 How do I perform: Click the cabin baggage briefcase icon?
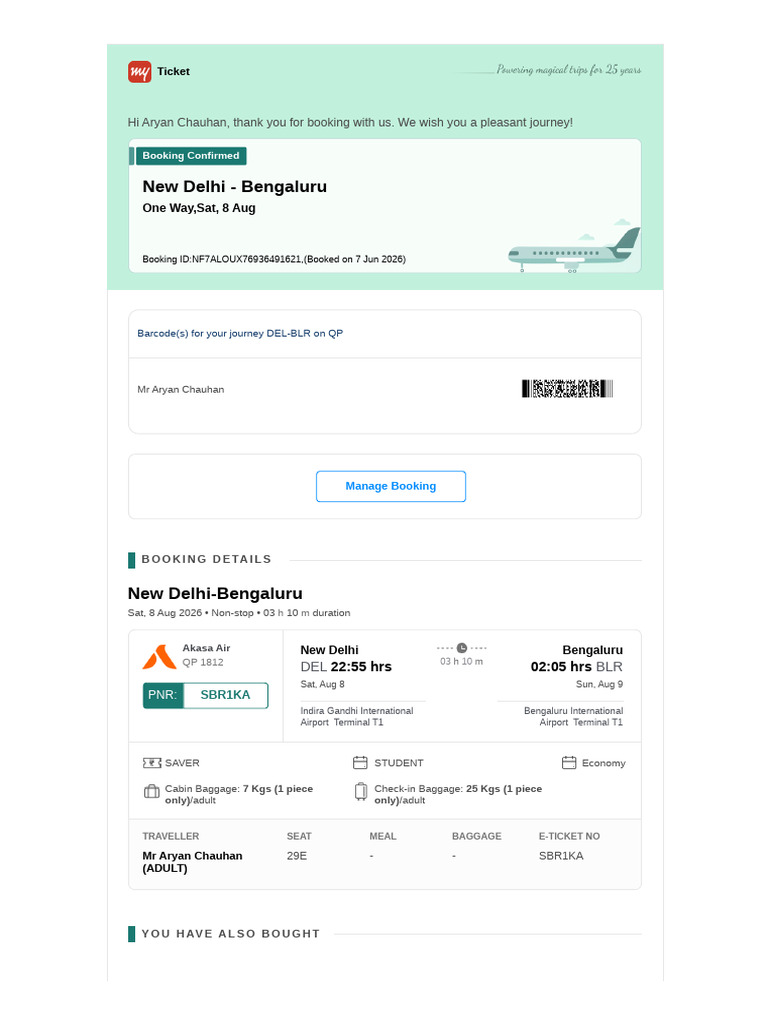152,792
